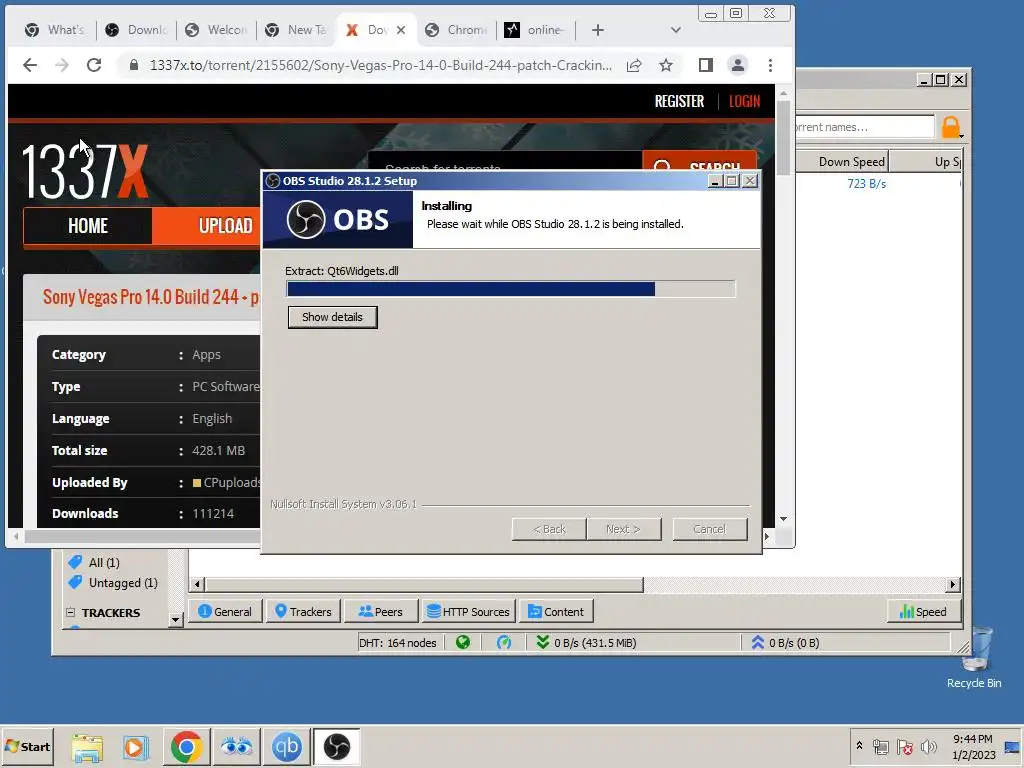Click the torrent list horizontal scrollbar left arrow

point(197,584)
